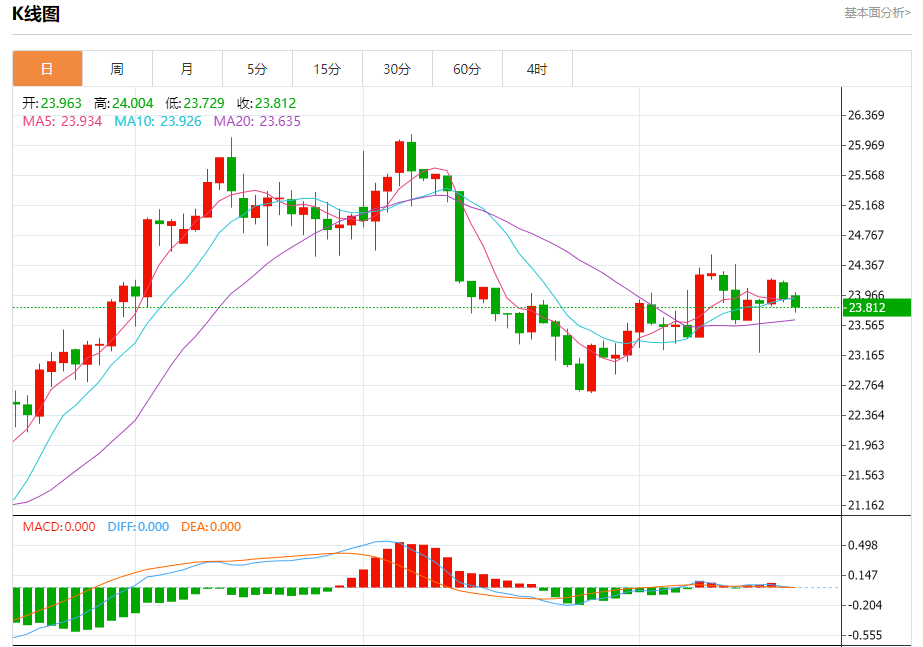The image size is (923, 647).
Task: Click the -0.555 MACD axis label
Action: (x=863, y=636)
